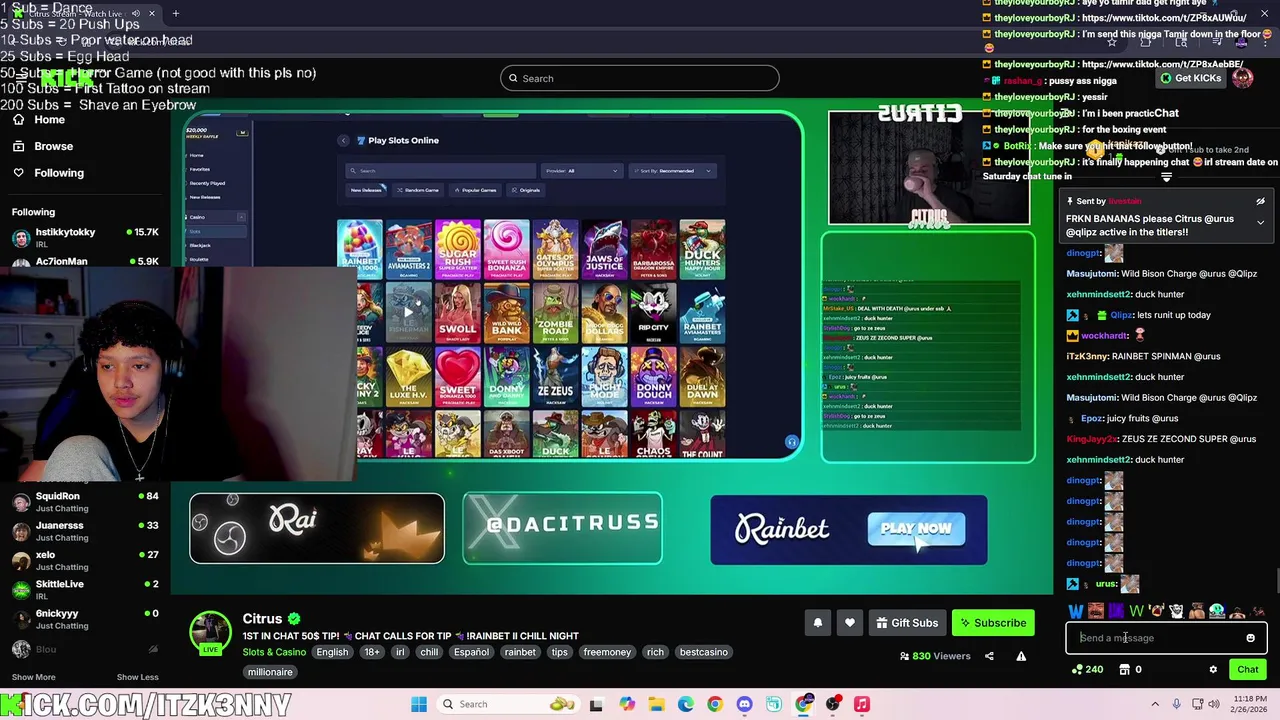The height and width of the screenshot is (720, 1280).
Task: Open the Rai sponsor banner
Action: point(317,529)
